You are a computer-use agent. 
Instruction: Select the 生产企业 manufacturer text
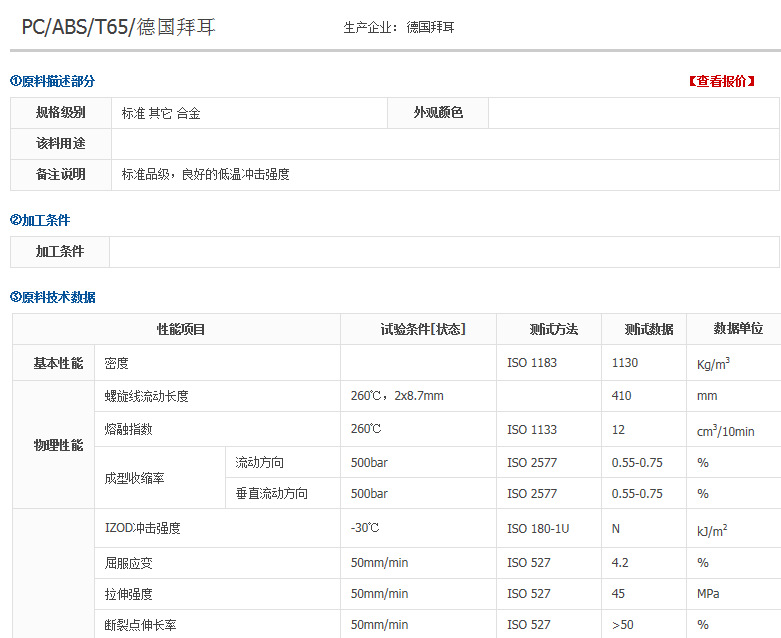(398, 27)
